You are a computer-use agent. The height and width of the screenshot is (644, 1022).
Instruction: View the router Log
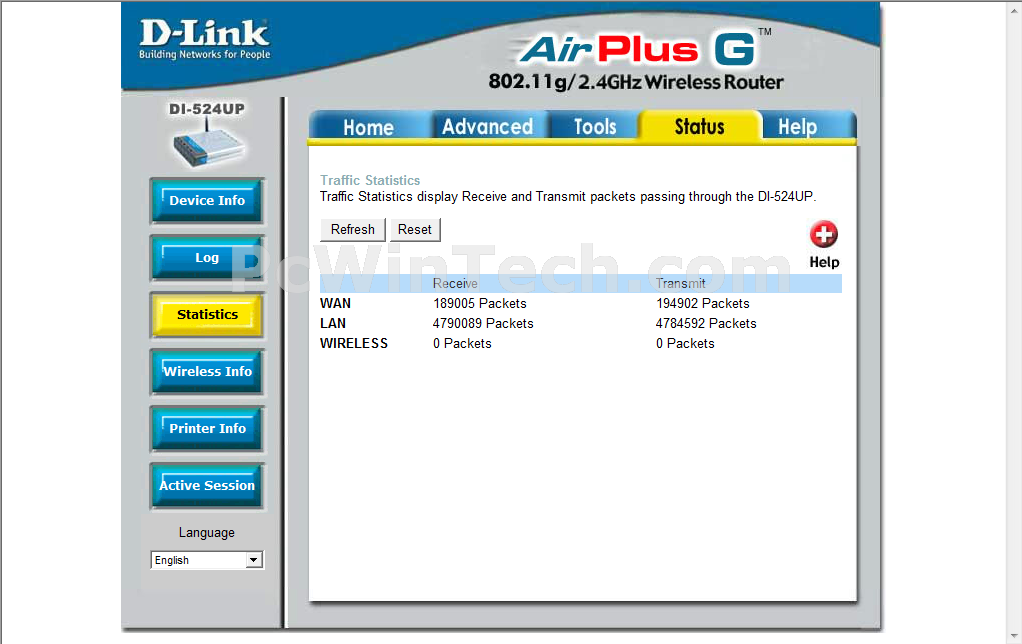pos(207,257)
